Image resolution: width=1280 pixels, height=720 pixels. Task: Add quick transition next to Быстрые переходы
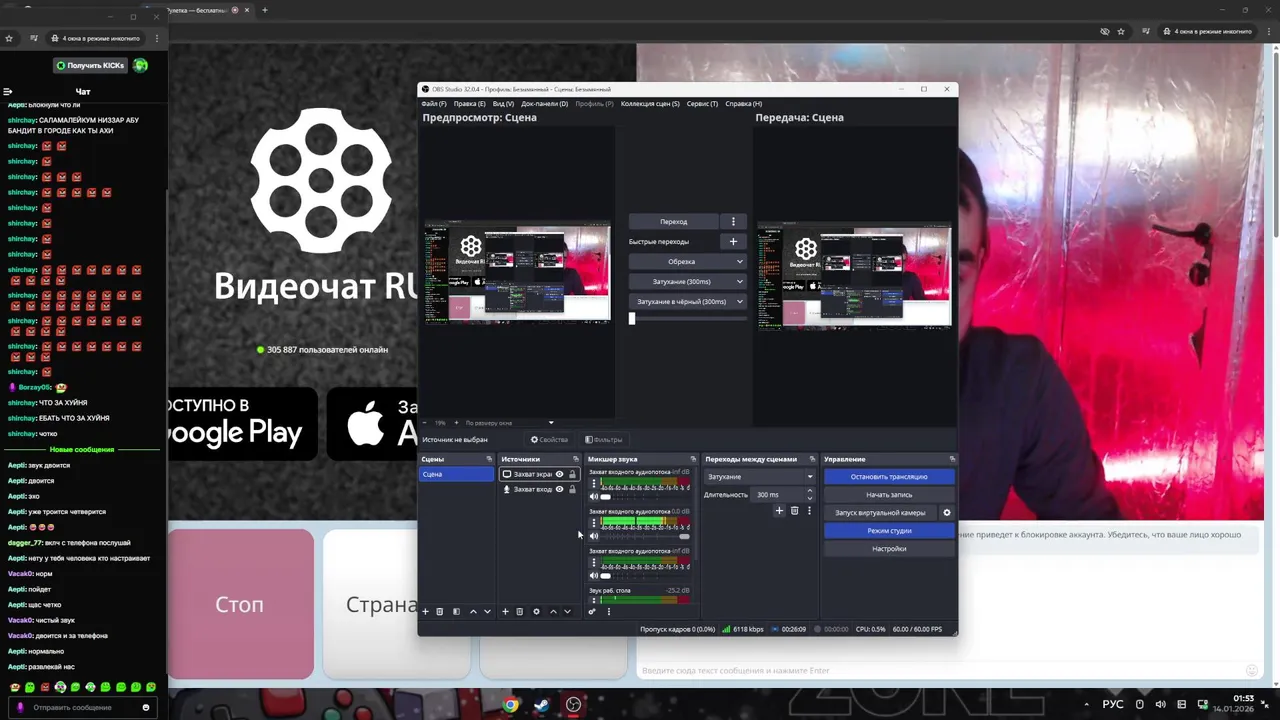(x=733, y=241)
